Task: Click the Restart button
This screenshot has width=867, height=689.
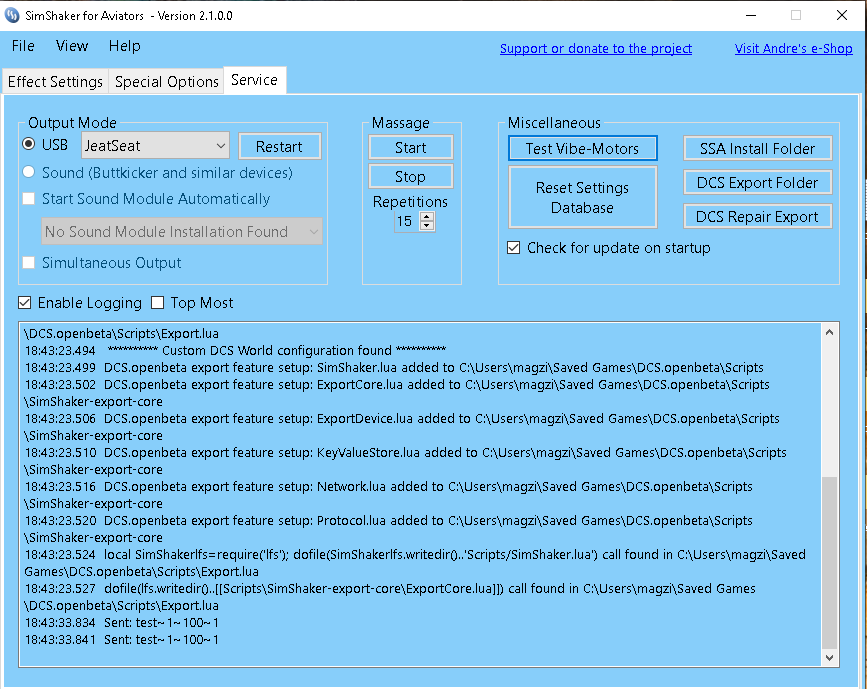Action: [x=279, y=147]
